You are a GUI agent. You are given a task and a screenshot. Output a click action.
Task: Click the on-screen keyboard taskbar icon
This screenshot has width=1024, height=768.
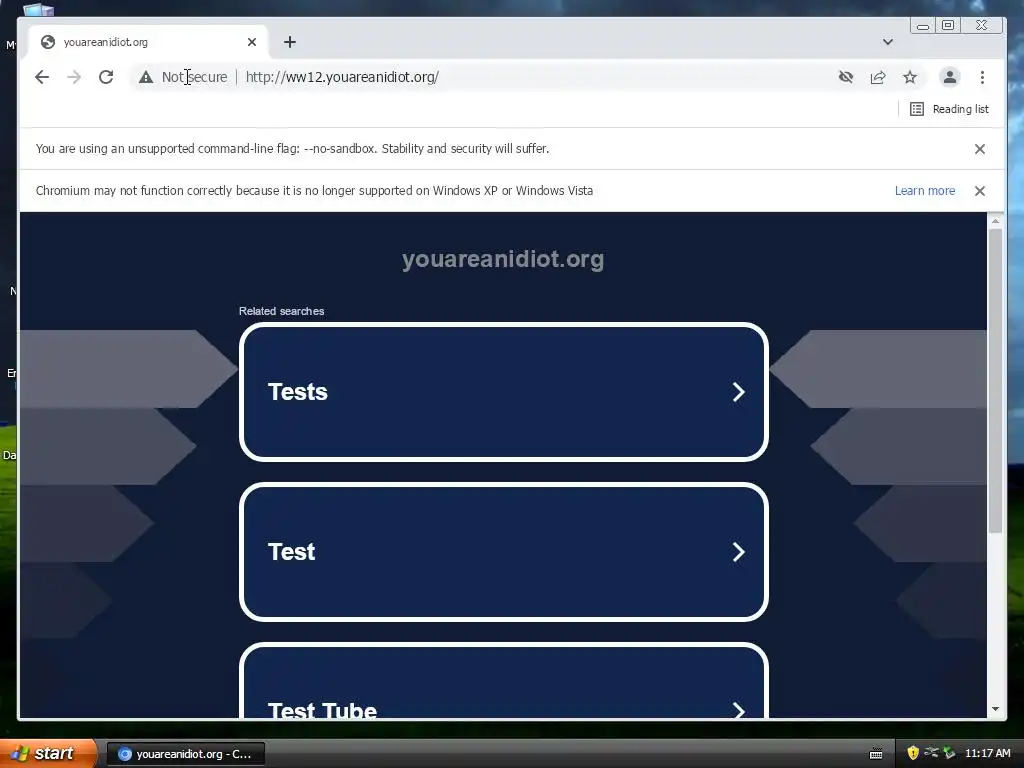coord(876,754)
